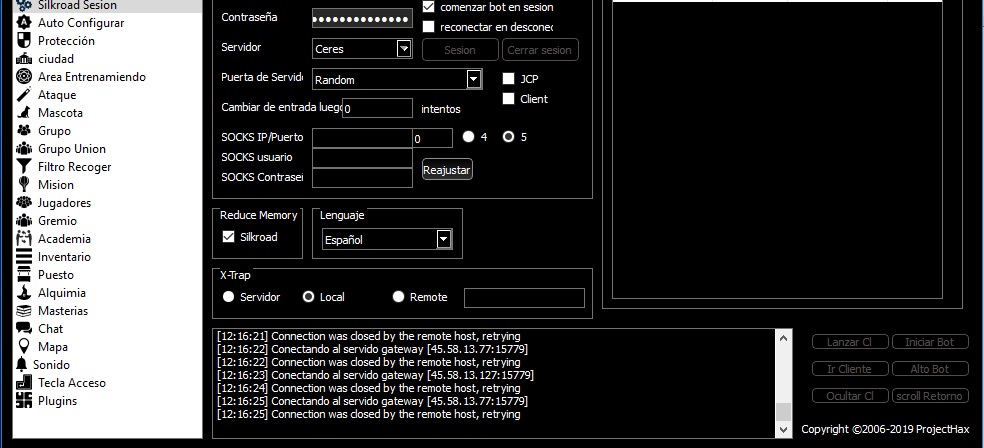
Task: Open Area Entrenamiento target icon
Action: pyautogui.click(x=24, y=77)
